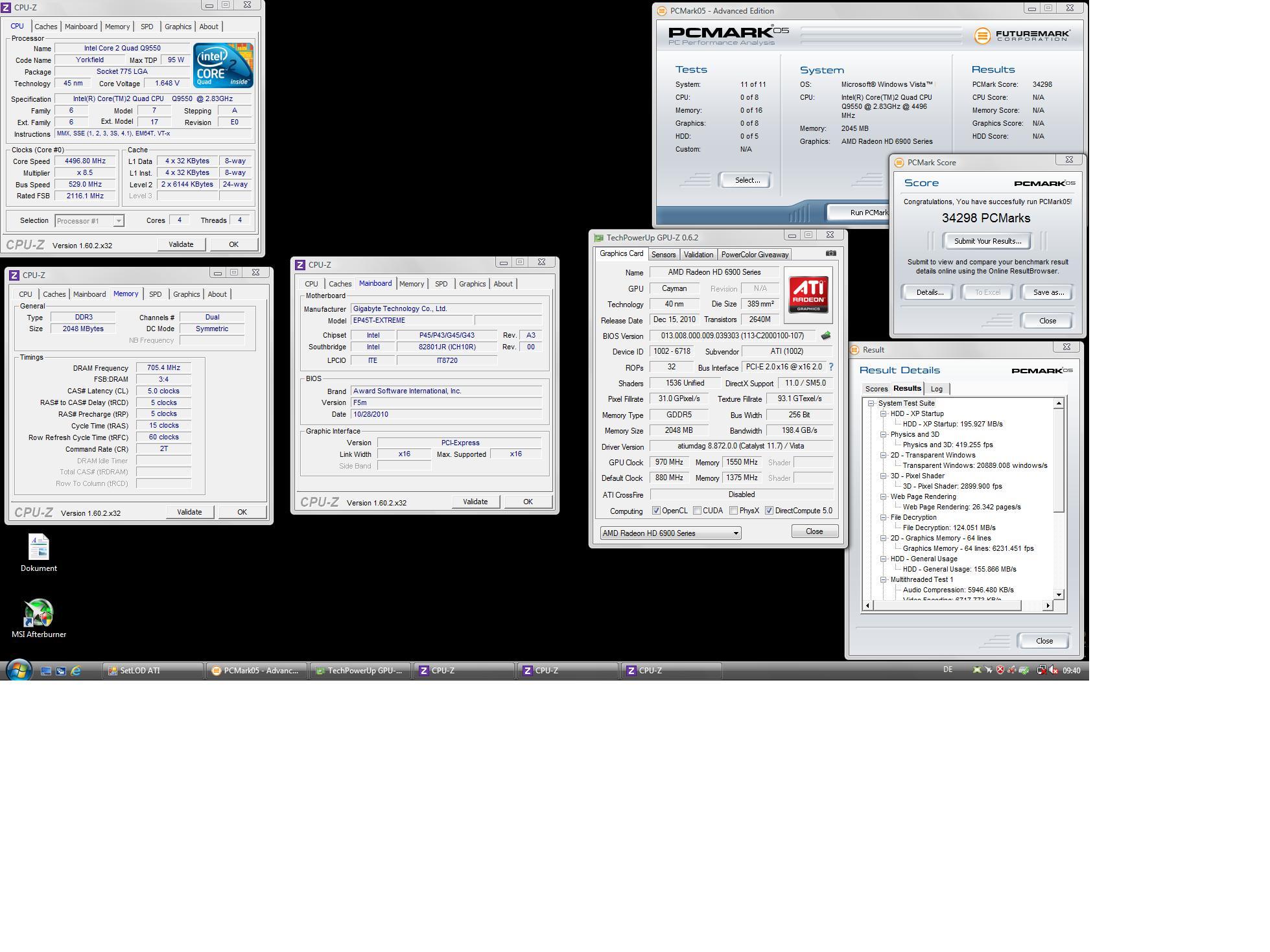Open MSI Afterburner desktop shortcut

pyautogui.click(x=38, y=619)
